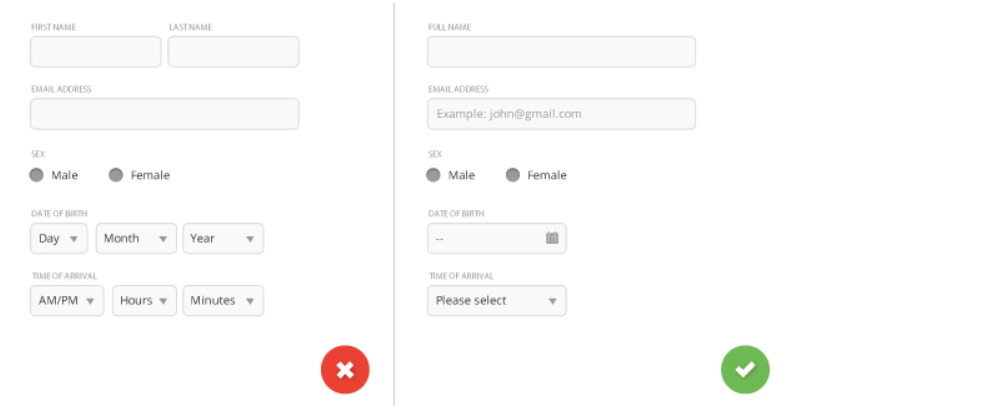
Task: Expand the AM/PM dropdown
Action: (67, 301)
